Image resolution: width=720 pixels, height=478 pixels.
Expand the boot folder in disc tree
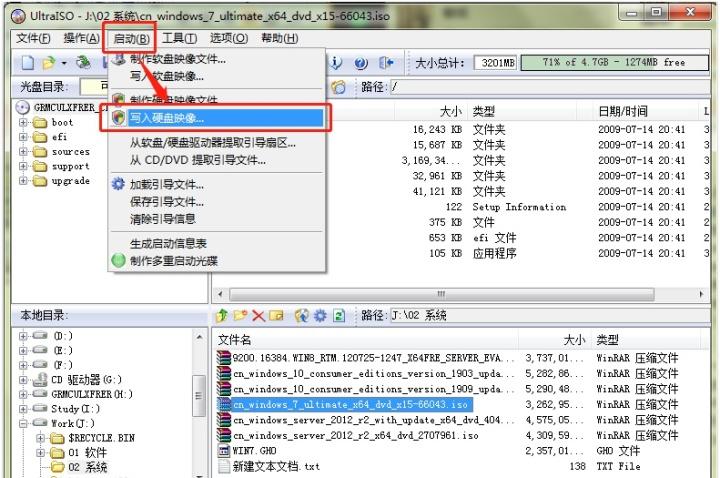point(23,123)
